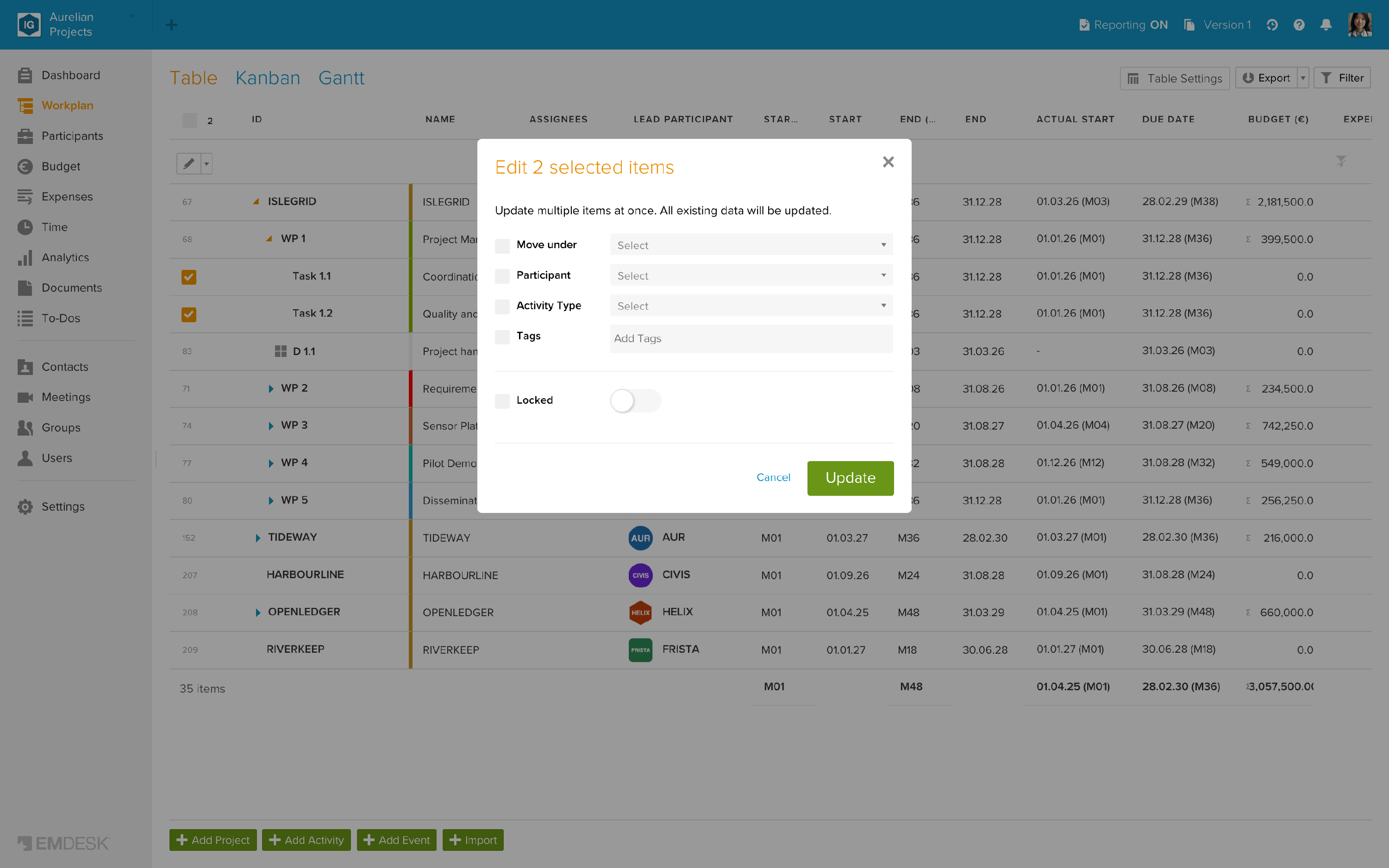Screen dimensions: 1389x868
Task: Click the Add Tags input field
Action: point(751,339)
